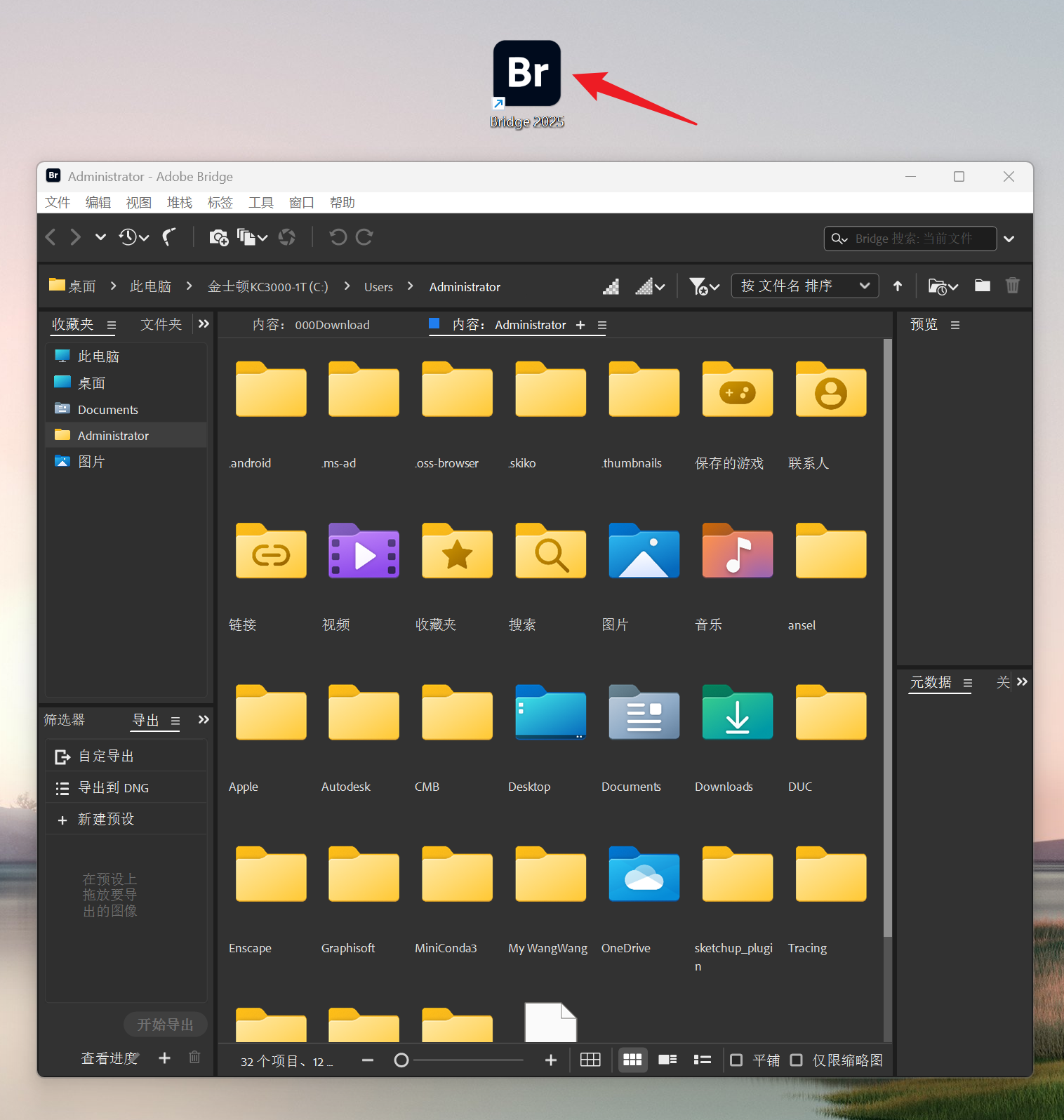Delete item with the trash icon
The height and width of the screenshot is (1120, 1064).
click(1013, 286)
